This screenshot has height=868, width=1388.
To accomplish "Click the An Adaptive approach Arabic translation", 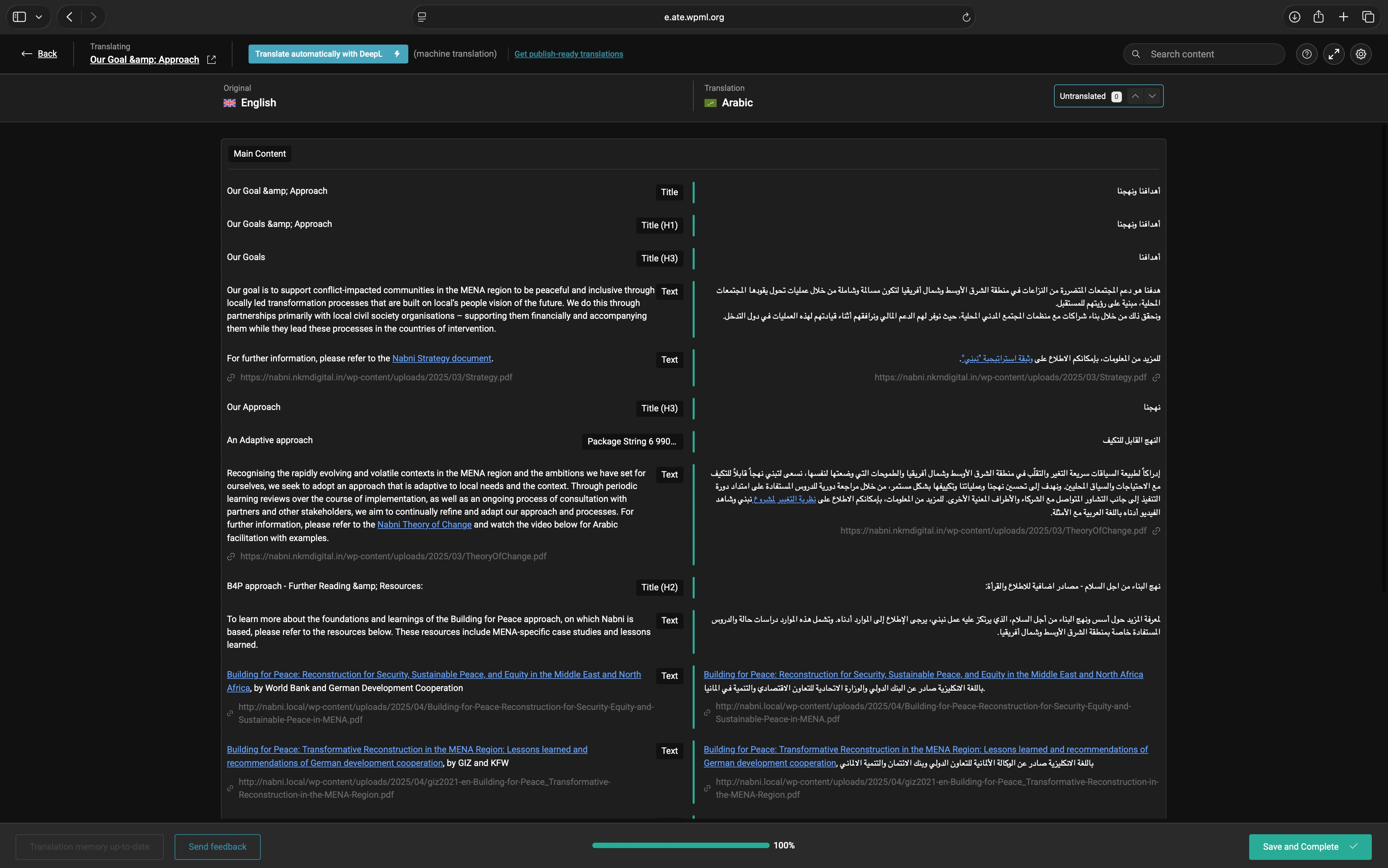I will pos(1131,440).
